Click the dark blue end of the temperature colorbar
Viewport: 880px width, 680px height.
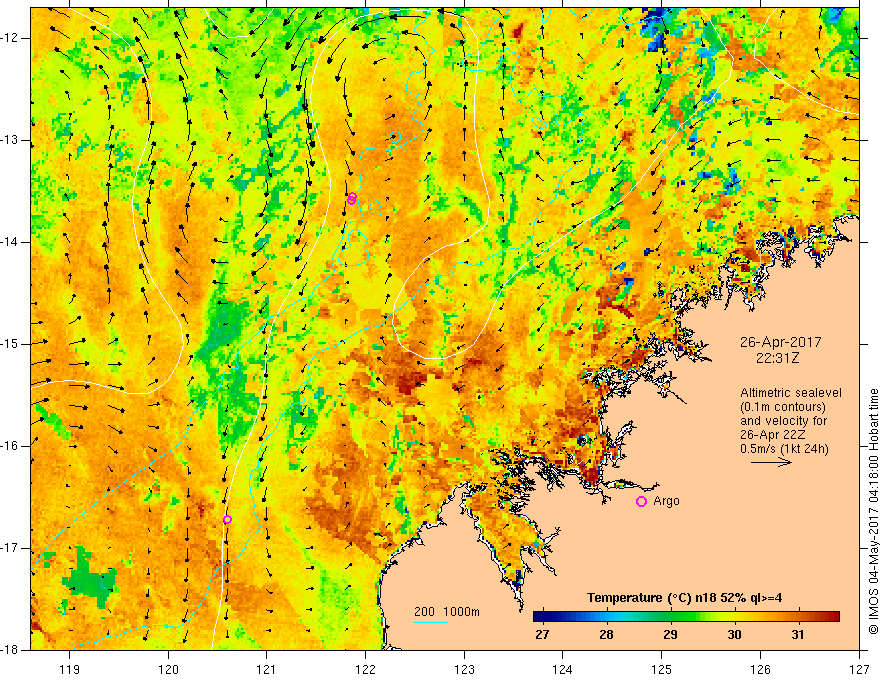[540, 617]
